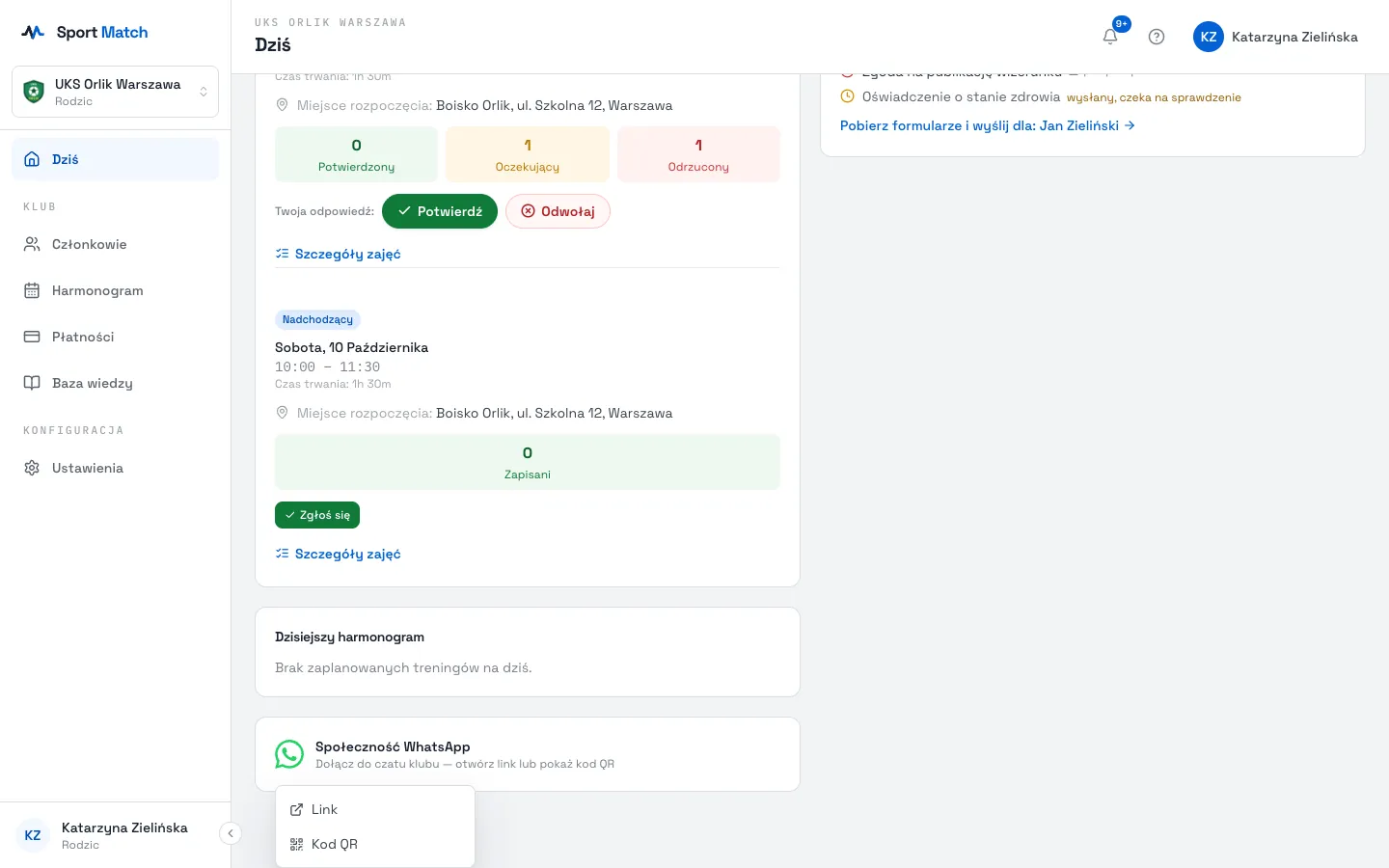The image size is (1389, 868).
Task: Click the Nadchodzący status badge
Action: coord(317,319)
